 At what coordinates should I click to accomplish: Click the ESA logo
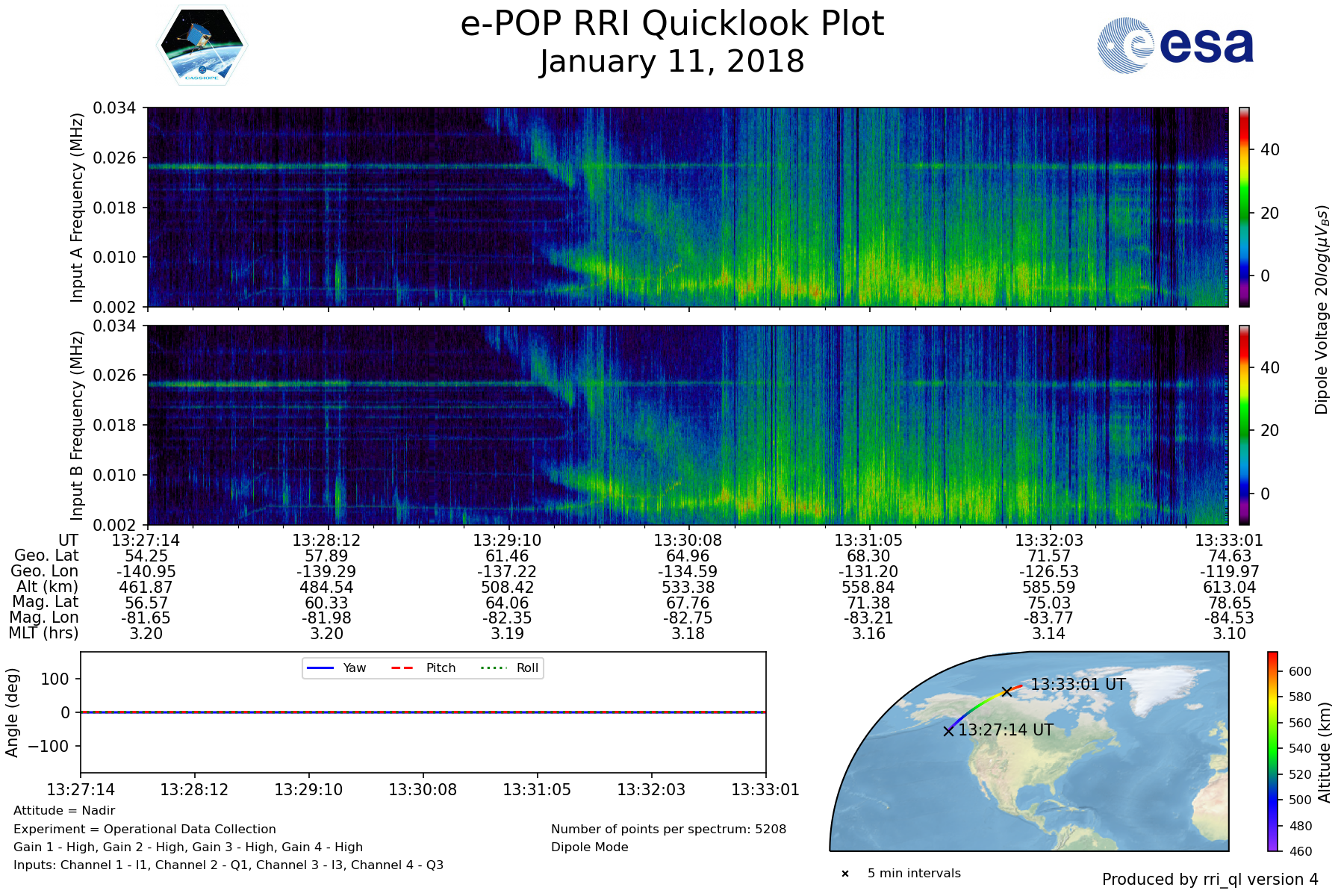[x=1175, y=46]
